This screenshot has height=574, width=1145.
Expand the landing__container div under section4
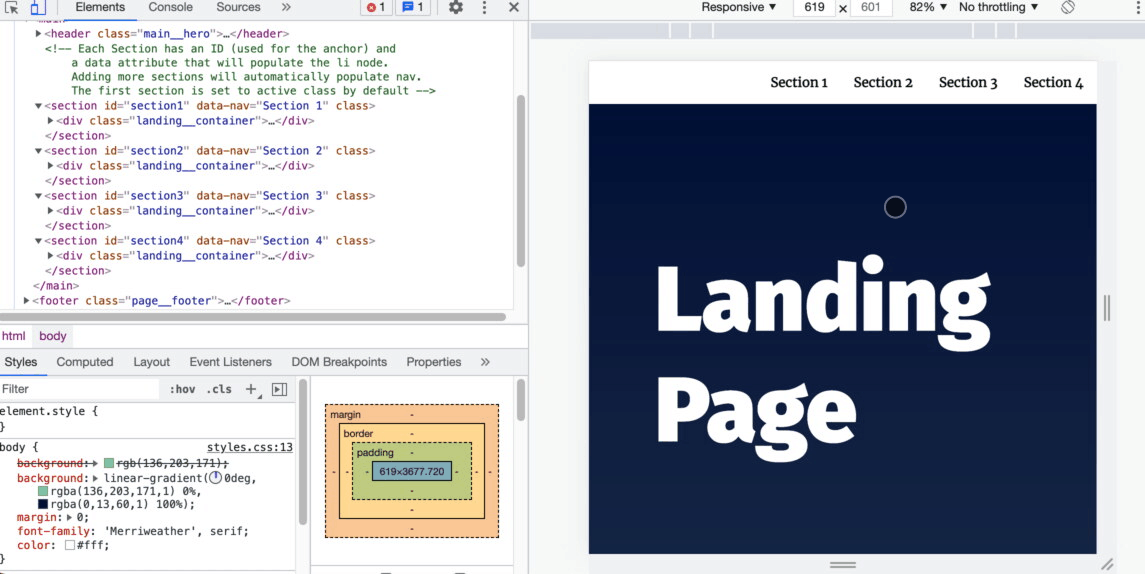(x=50, y=256)
